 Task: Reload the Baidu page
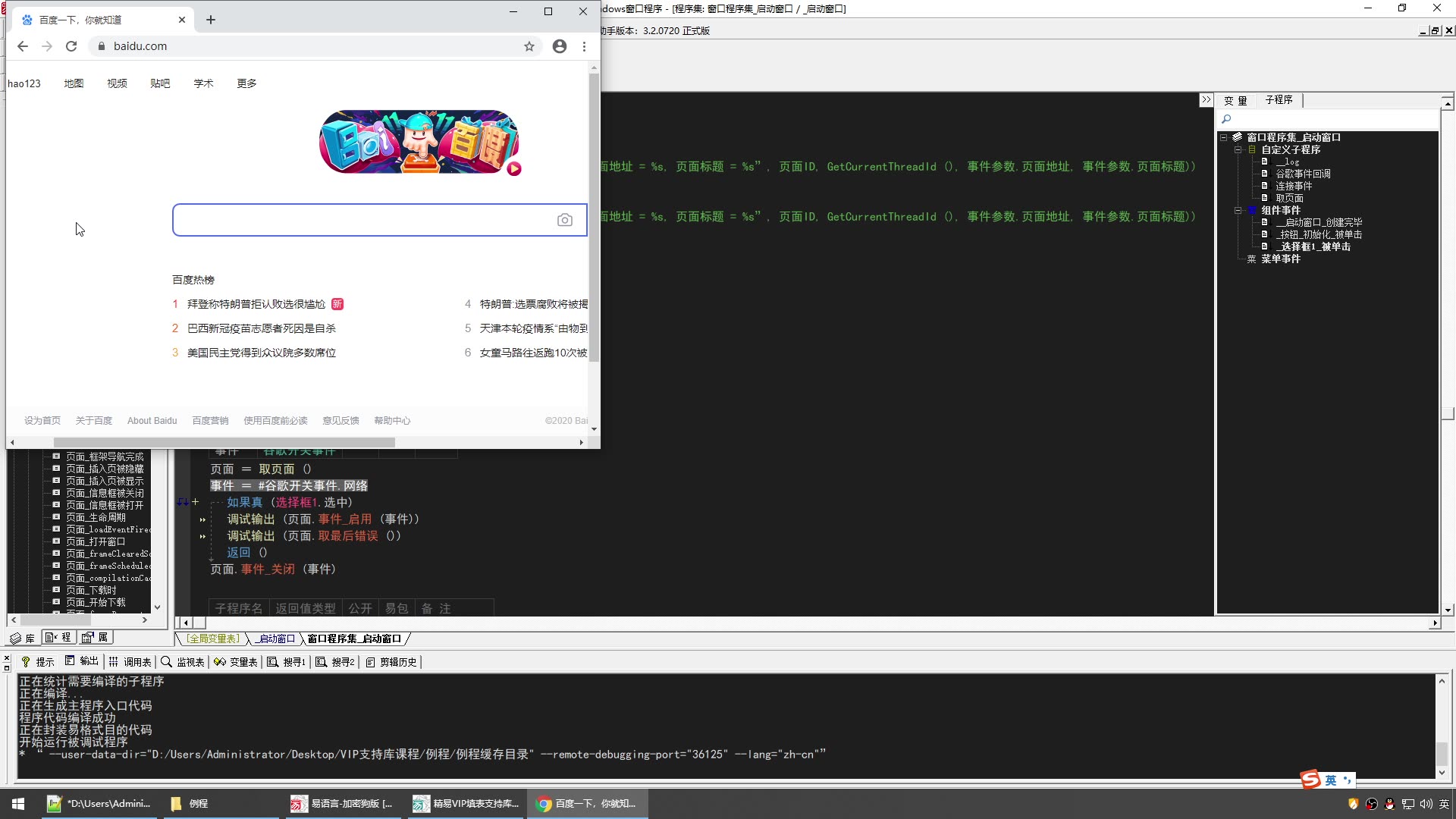pos(71,46)
